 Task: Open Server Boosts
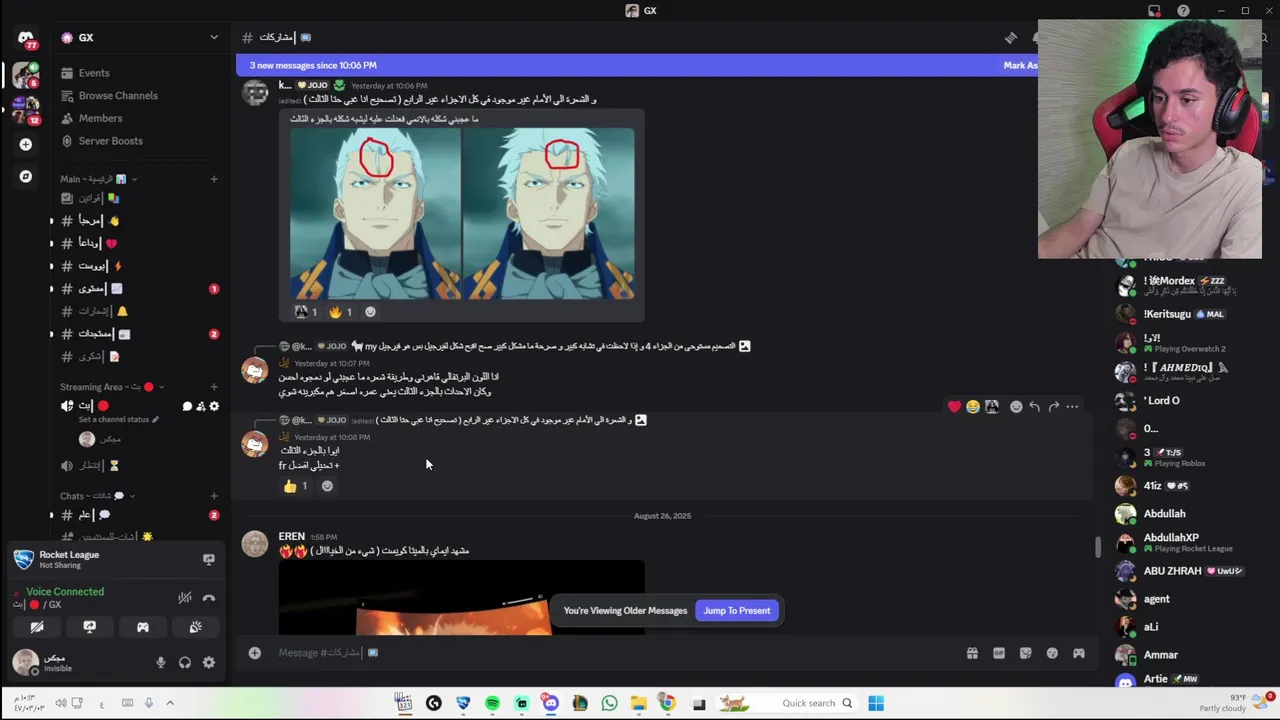(139, 141)
